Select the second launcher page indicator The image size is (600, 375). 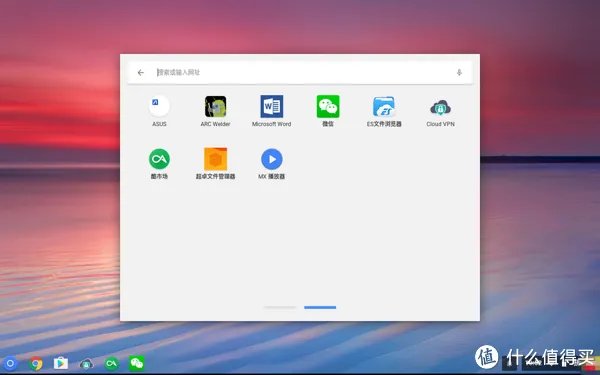(x=320, y=307)
